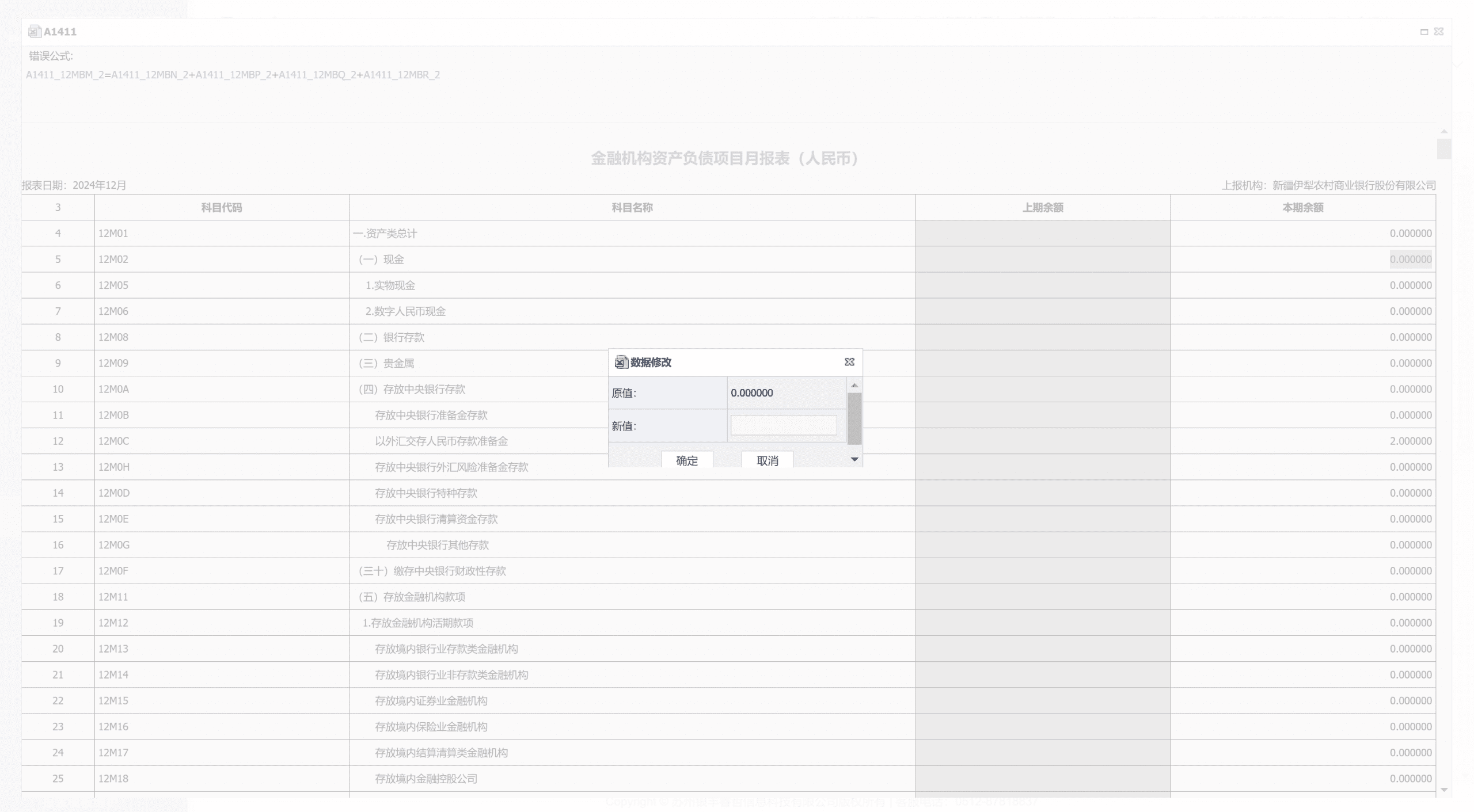Click 本期余额 value 2.000000 in row 12M0C

pos(1410,441)
